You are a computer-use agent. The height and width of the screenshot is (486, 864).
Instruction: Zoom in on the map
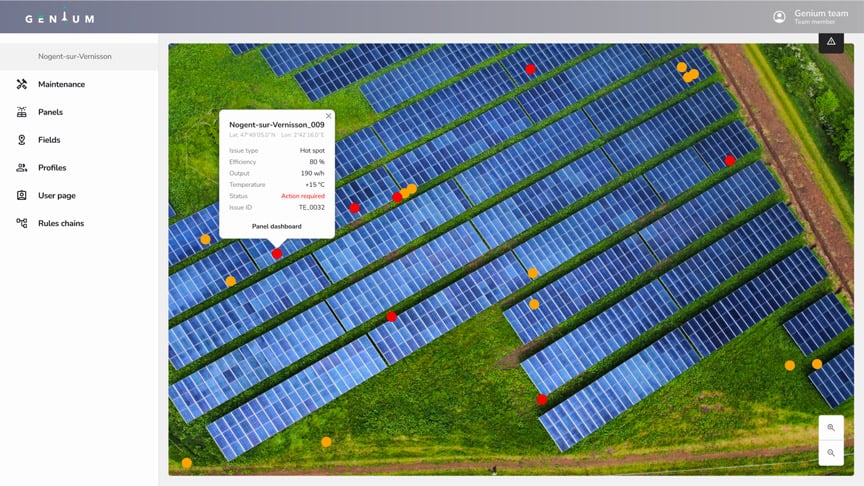(831, 428)
